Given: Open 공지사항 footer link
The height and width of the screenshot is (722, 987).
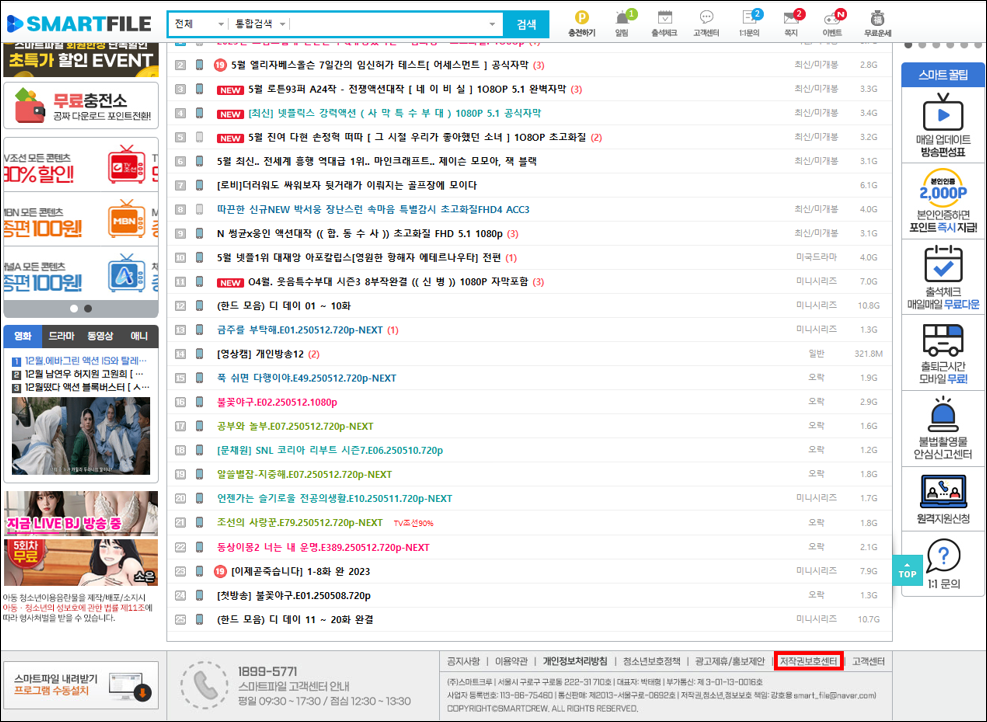Looking at the screenshot, I should click(x=463, y=661).
